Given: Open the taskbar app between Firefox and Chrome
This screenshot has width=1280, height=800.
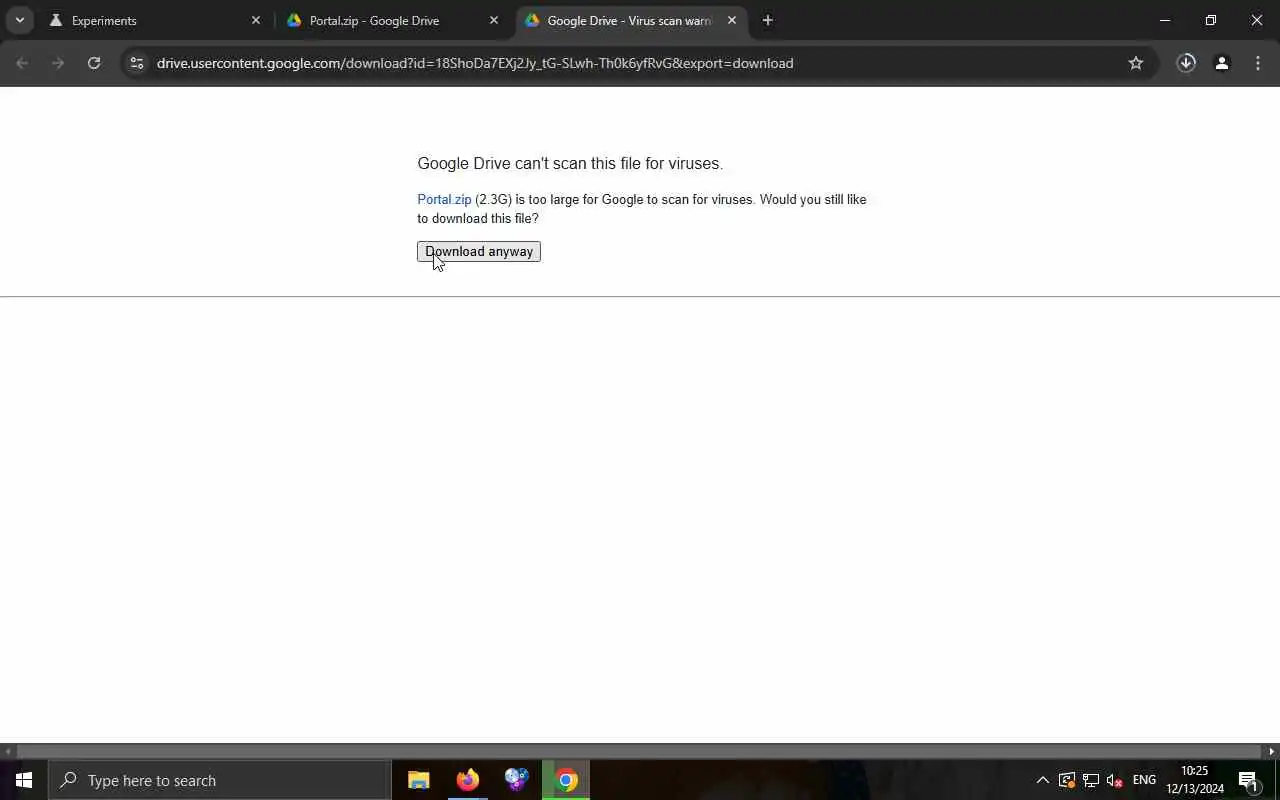Looking at the screenshot, I should tap(516, 780).
